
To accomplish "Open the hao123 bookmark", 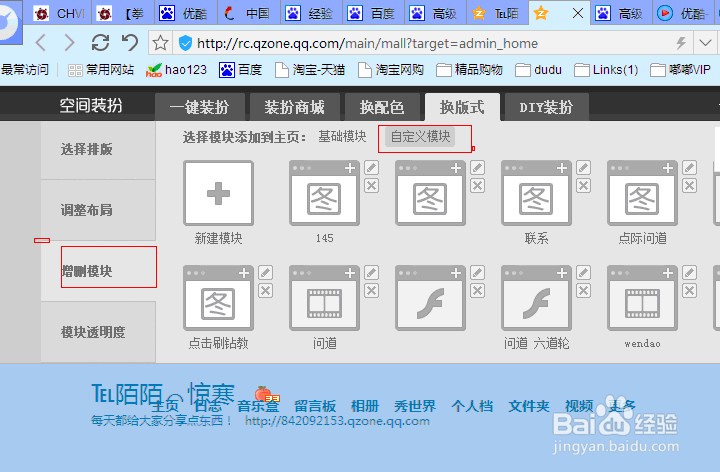I will 176,70.
